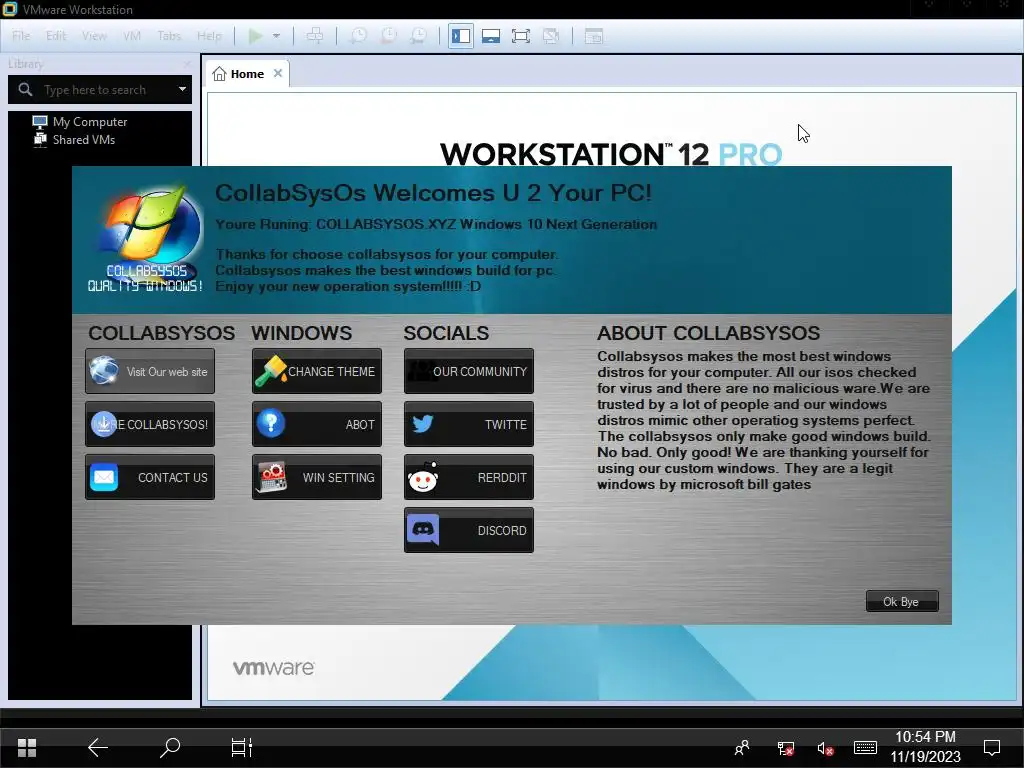Click the library search field

coord(100,89)
